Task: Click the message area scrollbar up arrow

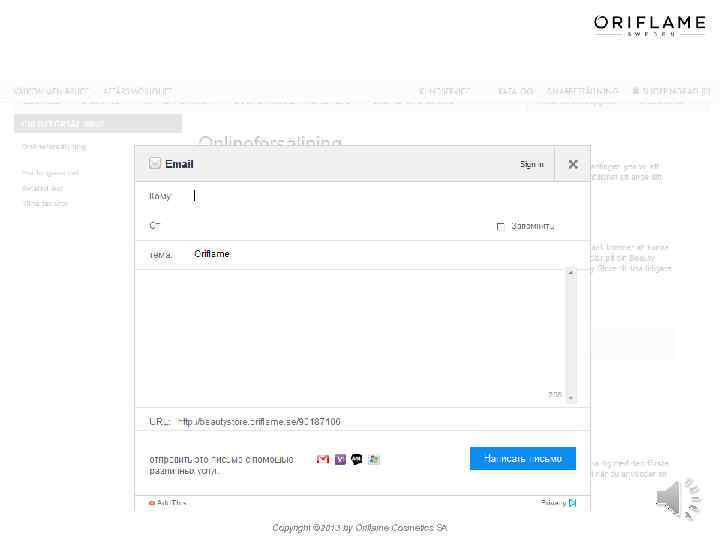Action: (x=571, y=273)
